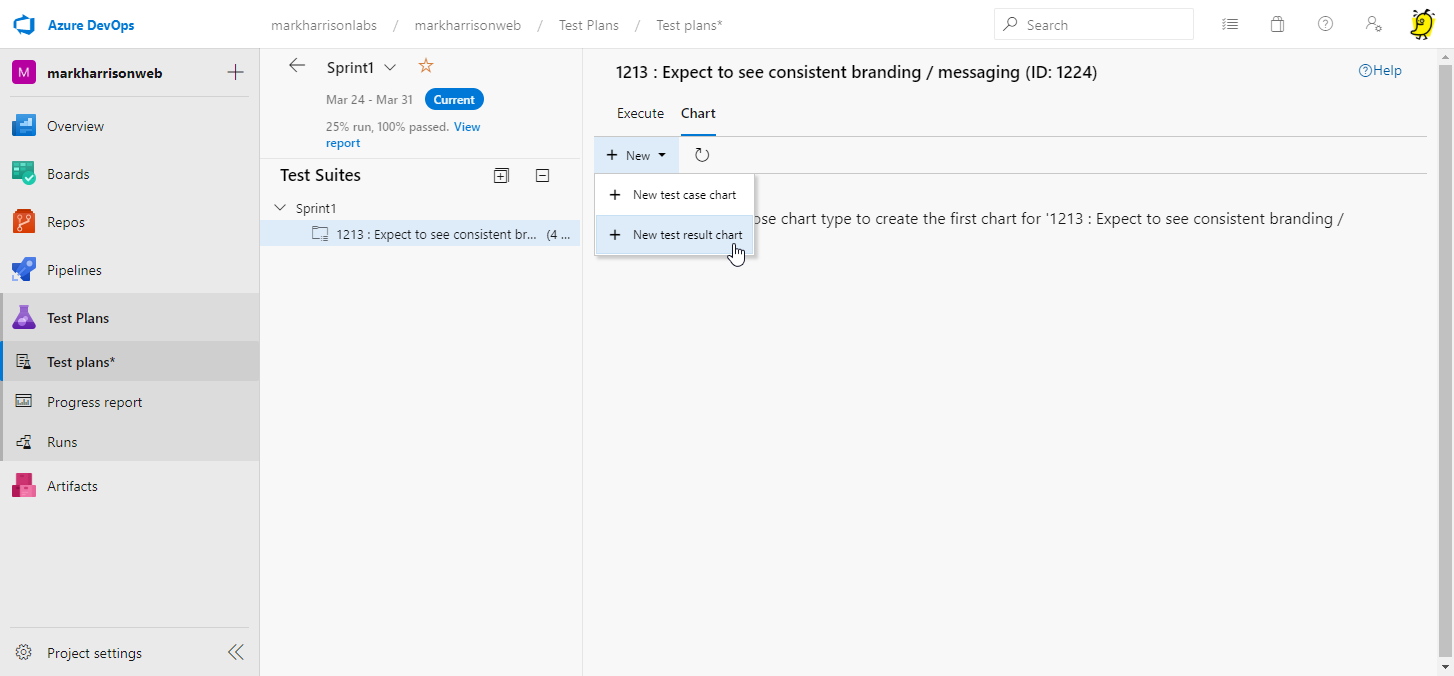The image size is (1454, 676).
Task: Collapse the Sprint1 tree node
Action: click(x=279, y=208)
